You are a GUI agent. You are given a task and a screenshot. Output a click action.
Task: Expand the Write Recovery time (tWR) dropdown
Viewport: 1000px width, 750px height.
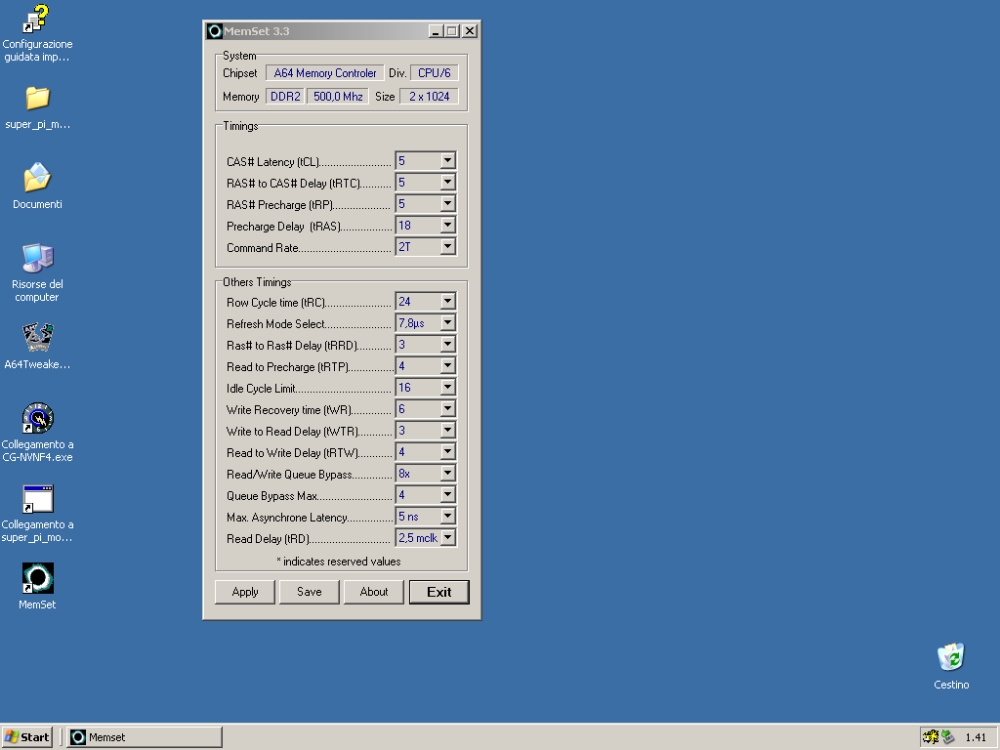448,409
